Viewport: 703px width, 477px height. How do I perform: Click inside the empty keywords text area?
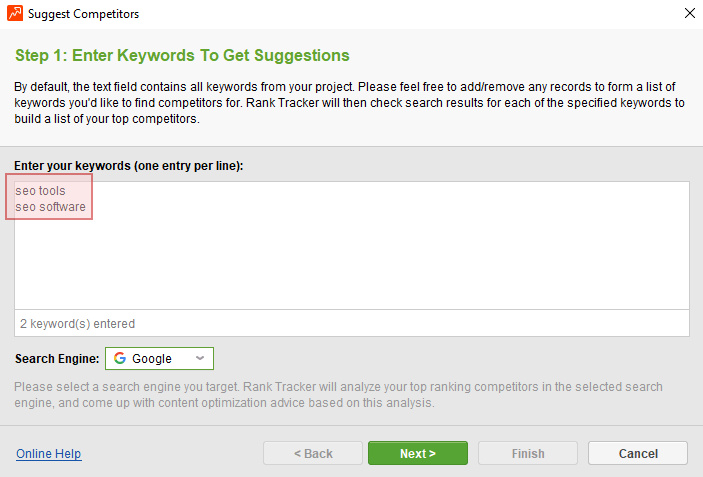pos(352,260)
